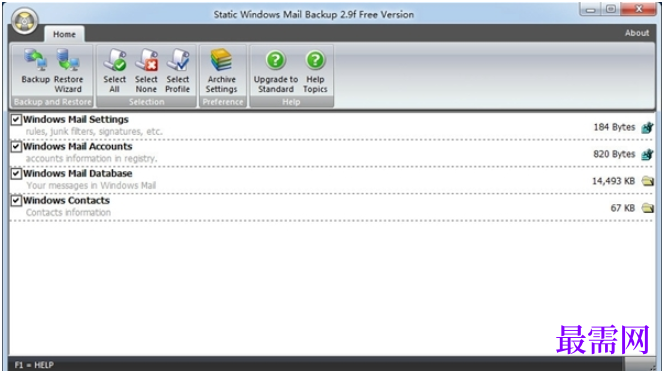Click the Help group label
Screen dimensions: 668x371
point(291,102)
